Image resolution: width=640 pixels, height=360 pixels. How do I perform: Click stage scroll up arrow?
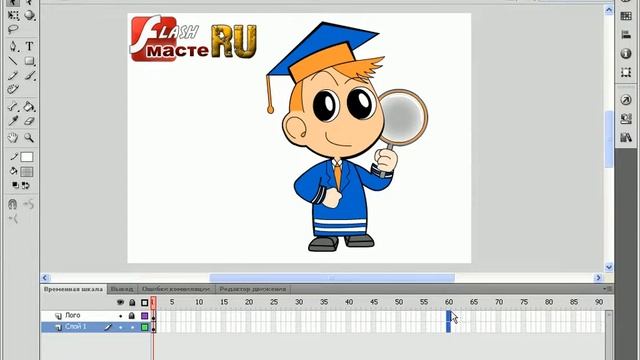(609, 9)
